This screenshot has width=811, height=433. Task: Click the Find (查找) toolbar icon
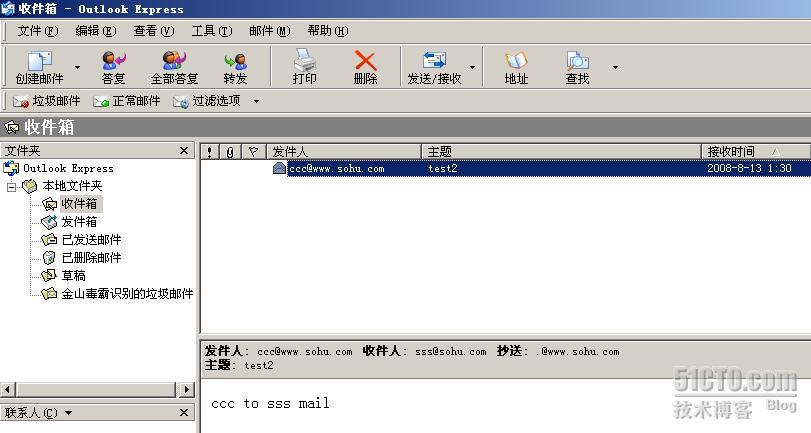tap(577, 61)
